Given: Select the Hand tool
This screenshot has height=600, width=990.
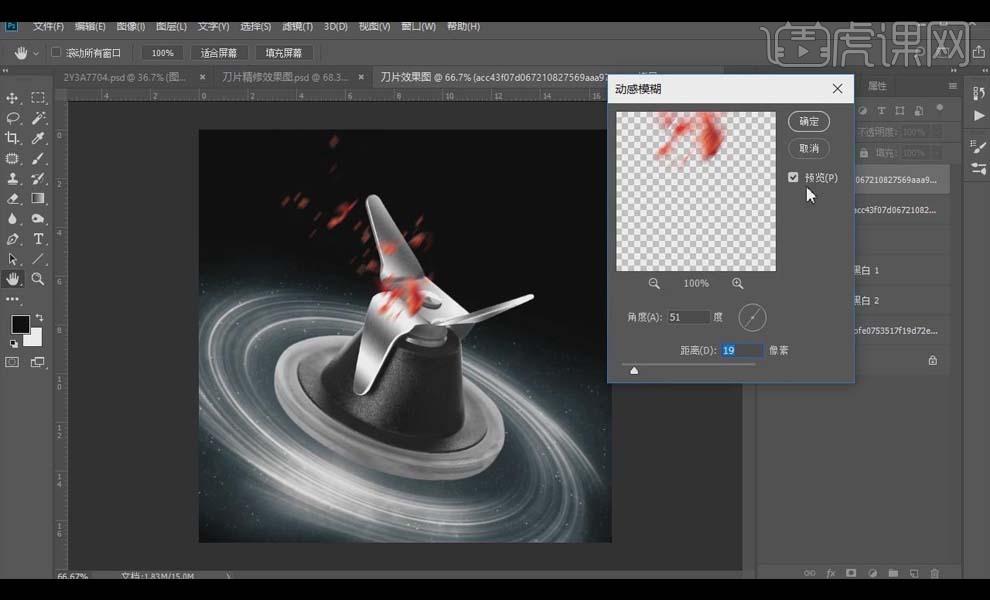Looking at the screenshot, I should [13, 280].
